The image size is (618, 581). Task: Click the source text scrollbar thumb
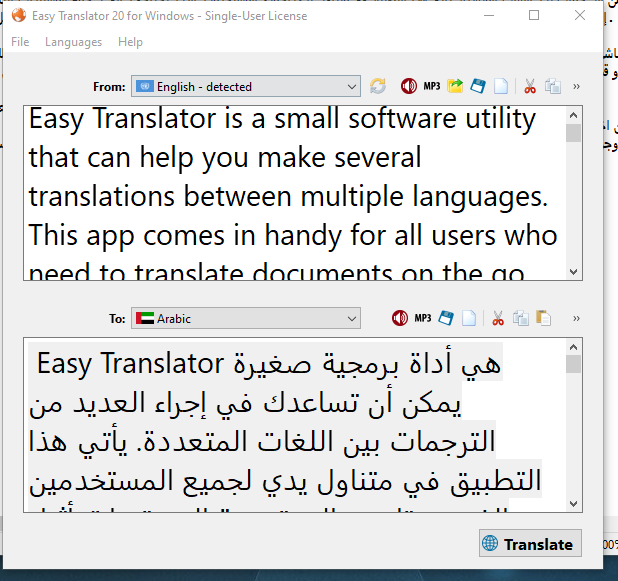click(573, 133)
